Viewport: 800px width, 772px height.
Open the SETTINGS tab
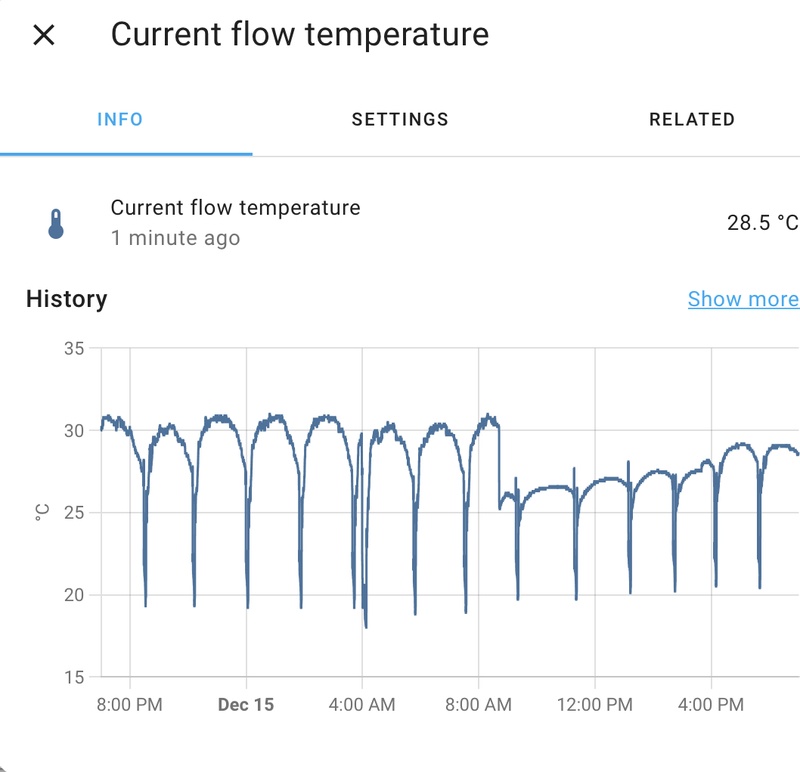point(400,120)
